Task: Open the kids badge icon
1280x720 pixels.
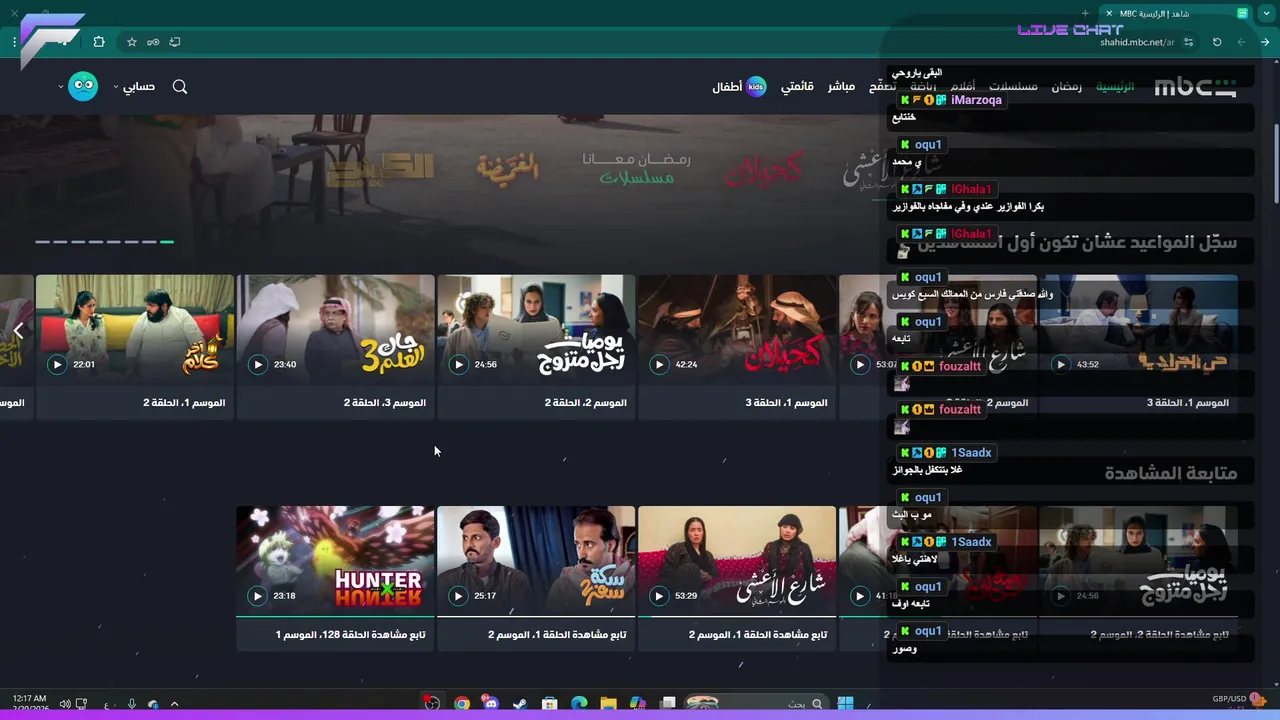Action: tap(756, 87)
